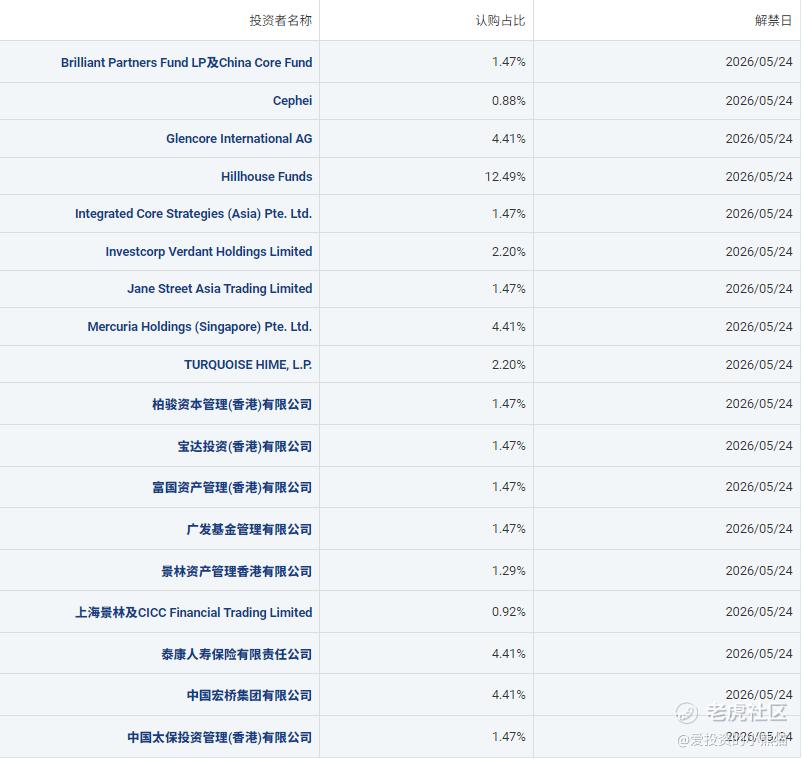Open Brilliant Partners Fund LP及China Core Fund link
This screenshot has height=759, width=803.
click(186, 62)
